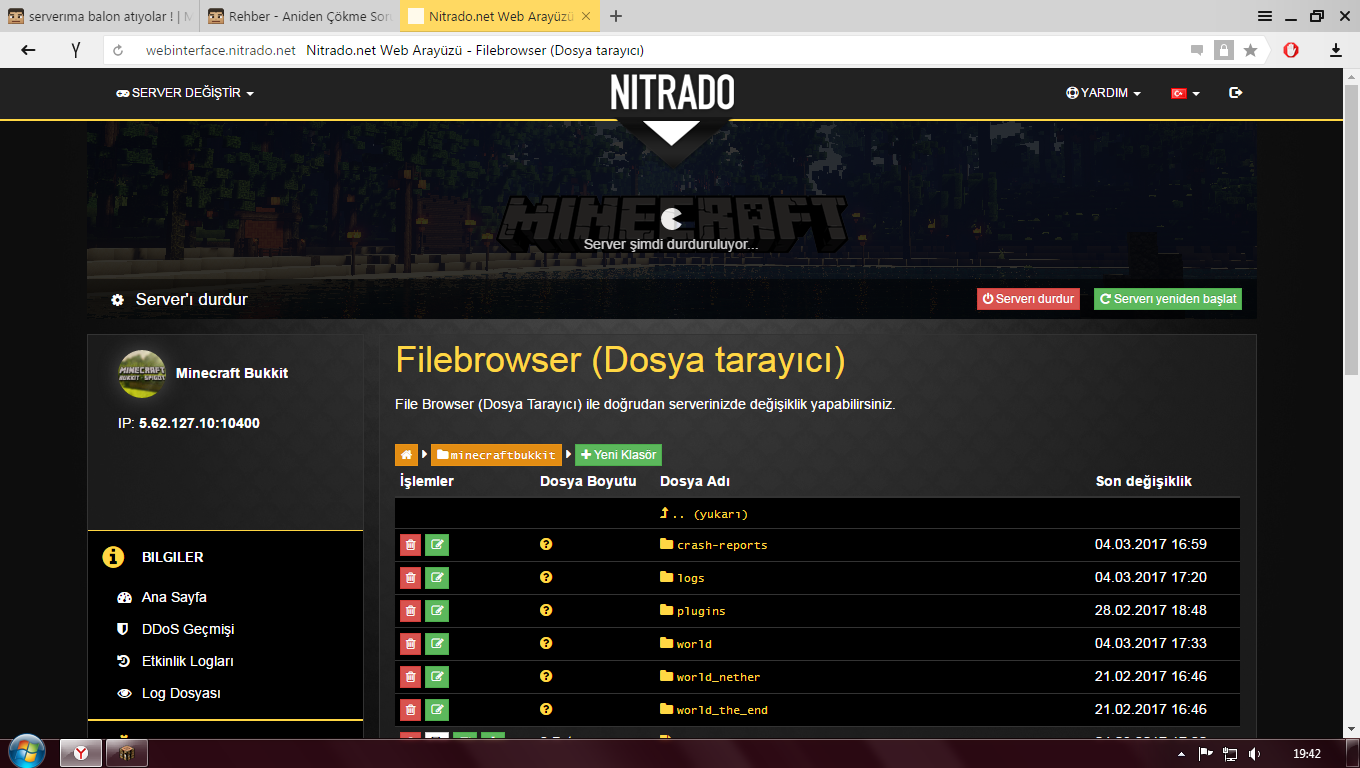This screenshot has width=1360, height=768.
Task: Click the green edit icon in the plugins row
Action: click(x=437, y=611)
